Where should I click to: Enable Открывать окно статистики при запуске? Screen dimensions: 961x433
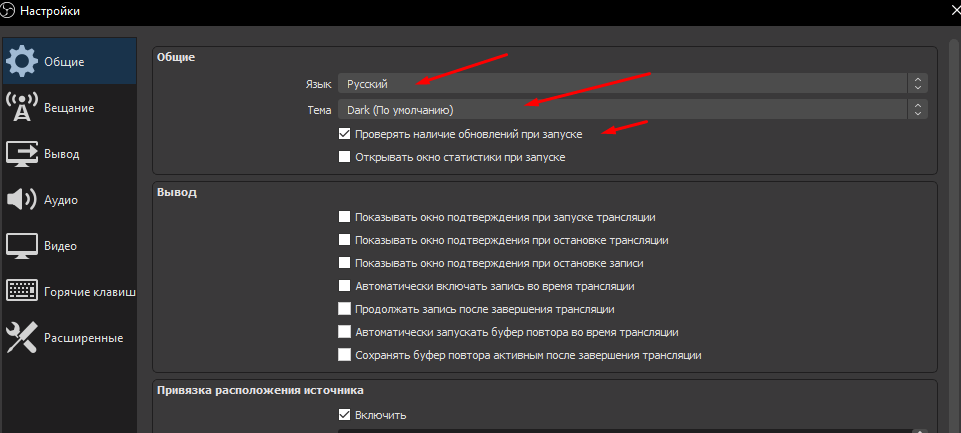(x=345, y=156)
